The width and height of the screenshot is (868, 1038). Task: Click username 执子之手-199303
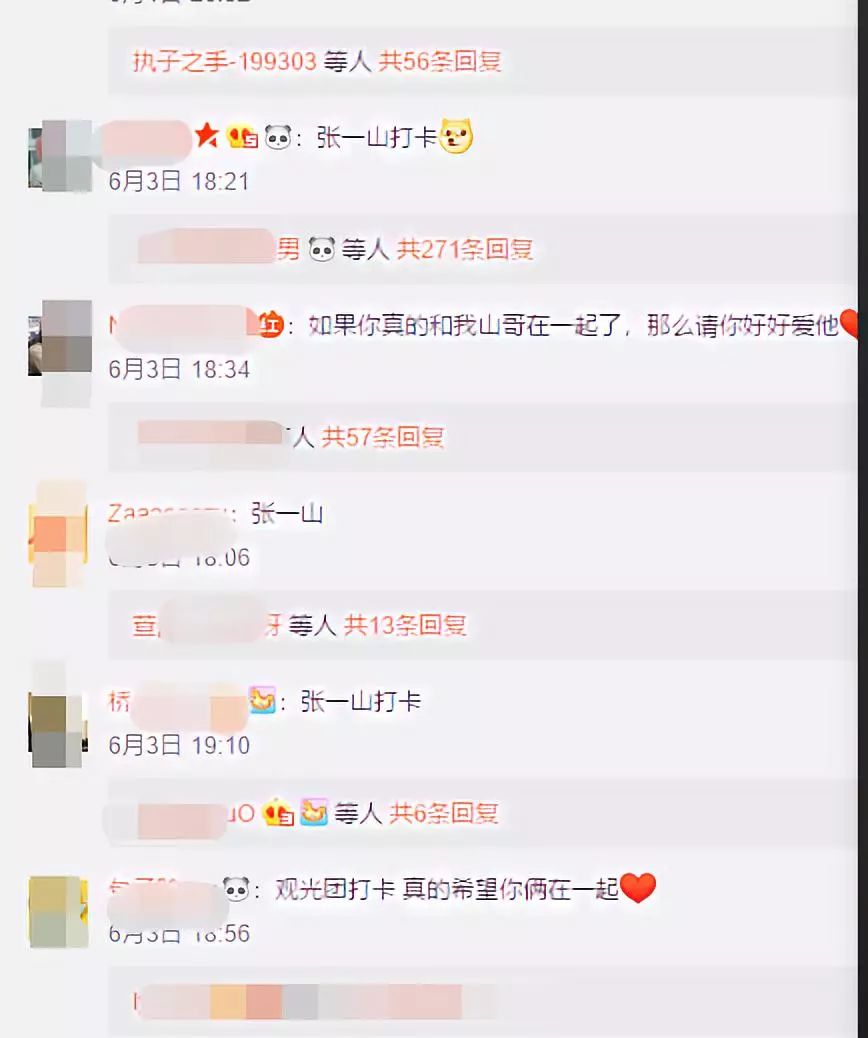[224, 62]
